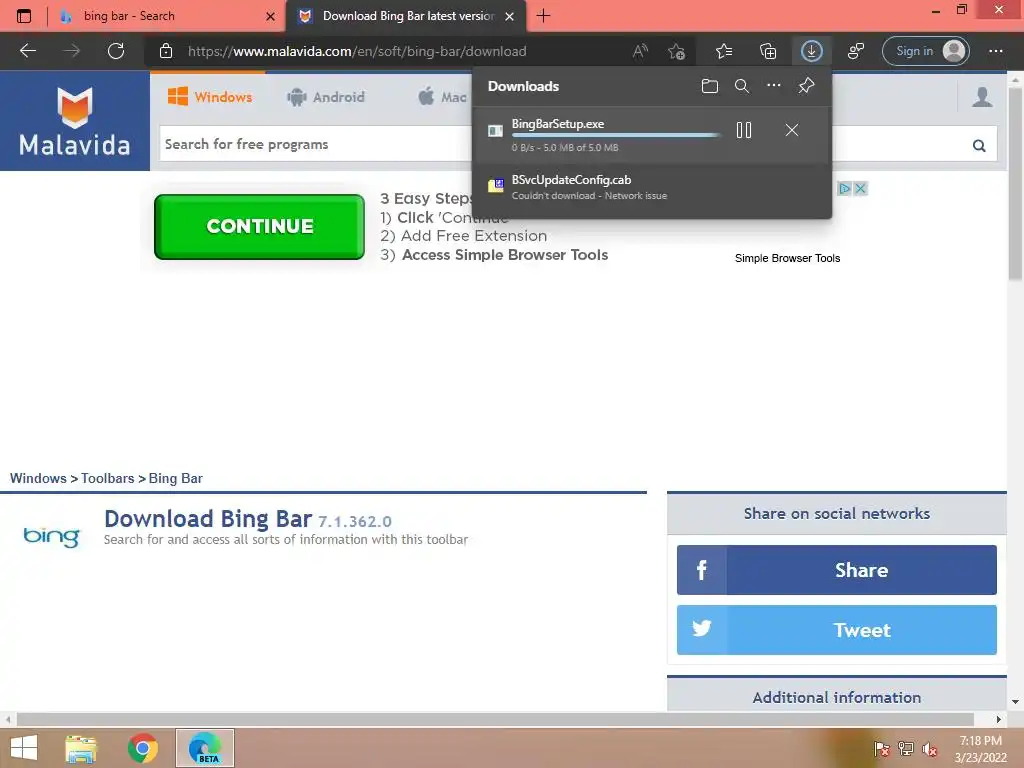Click Simple Browser Tools ad text
Viewport: 1024px width, 768px height.
(787, 258)
